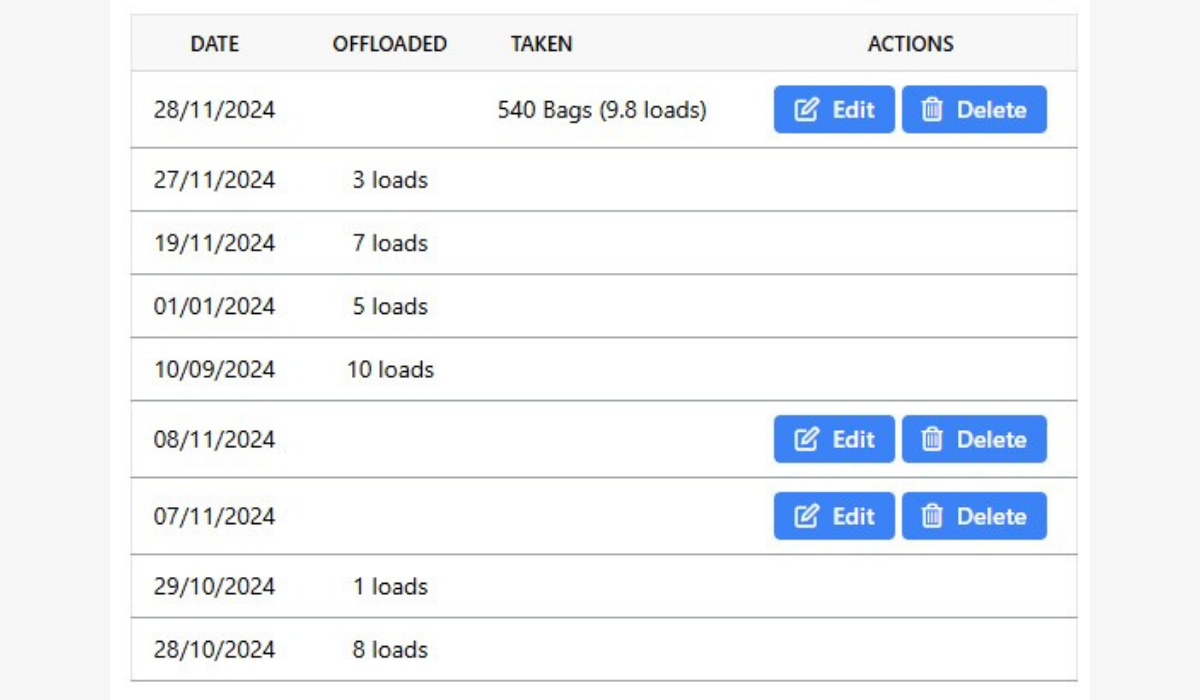
Task: Click Edit pencil icon for 08/11/2024 row
Action: pos(807,439)
